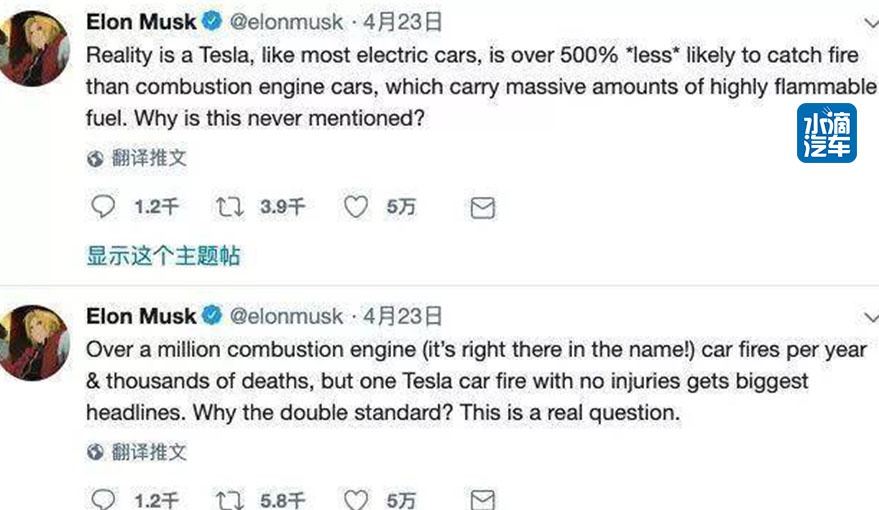Screen dimensions: 879x510
Task: Click envelope icon under second tweet
Action: (x=483, y=499)
